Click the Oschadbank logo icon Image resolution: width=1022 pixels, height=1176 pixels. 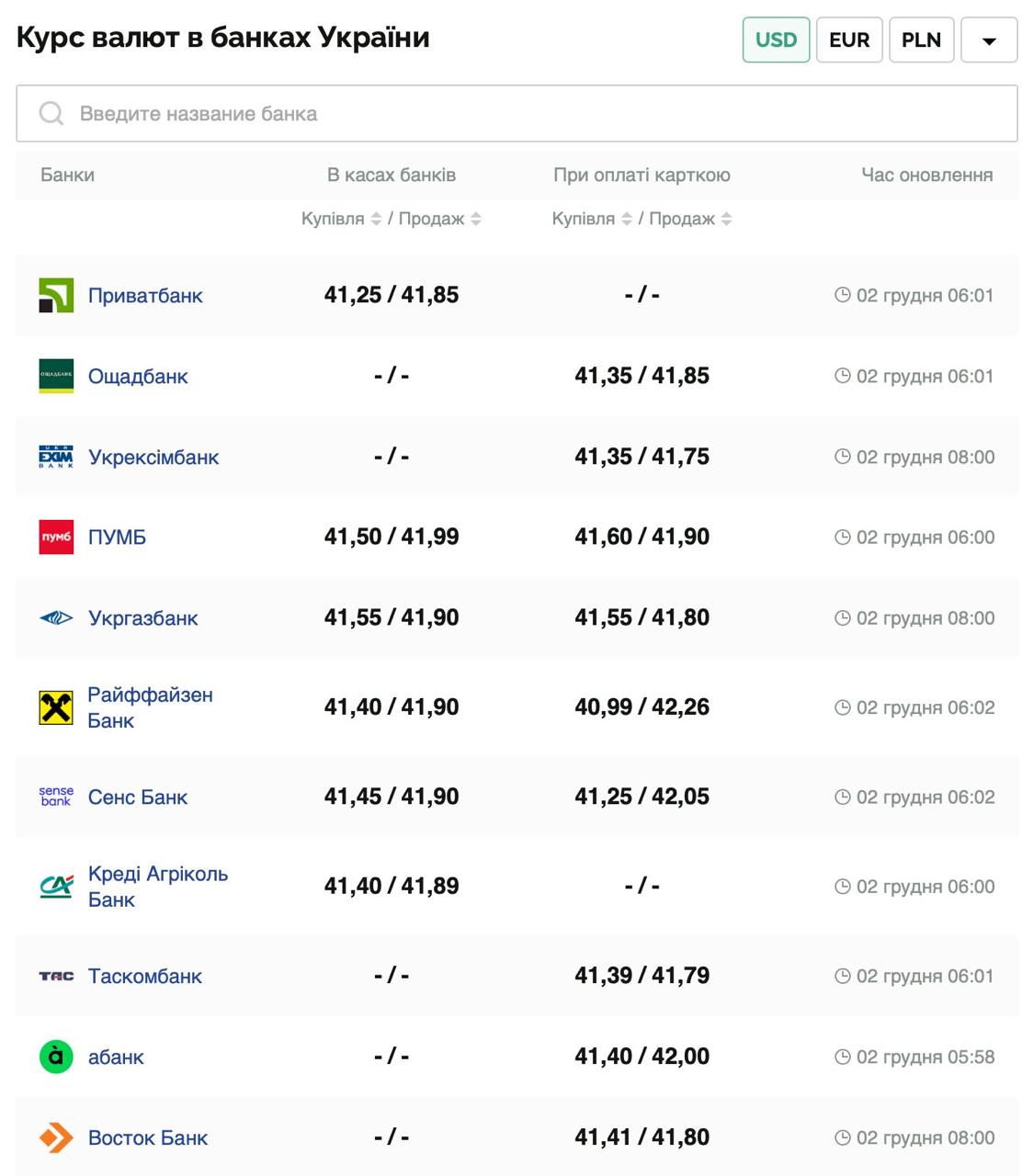tap(56, 376)
